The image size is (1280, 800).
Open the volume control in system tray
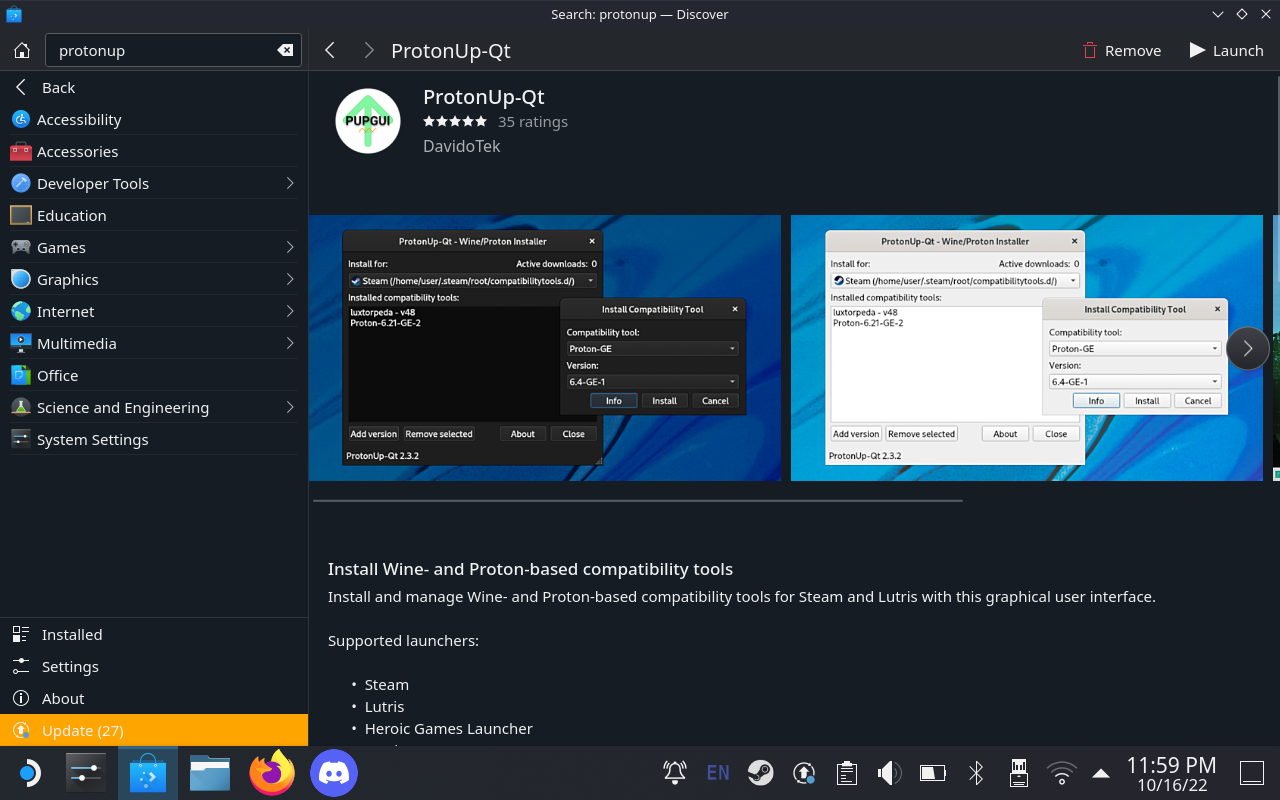(x=889, y=773)
